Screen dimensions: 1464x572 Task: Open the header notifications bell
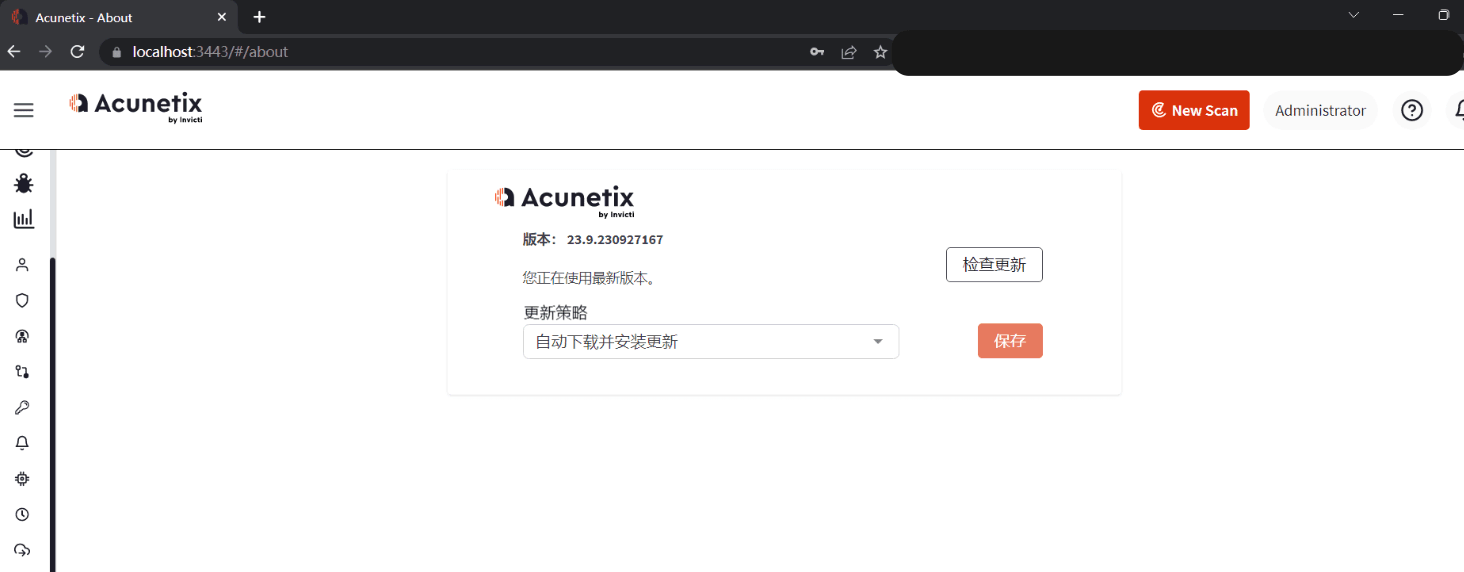(1458, 110)
